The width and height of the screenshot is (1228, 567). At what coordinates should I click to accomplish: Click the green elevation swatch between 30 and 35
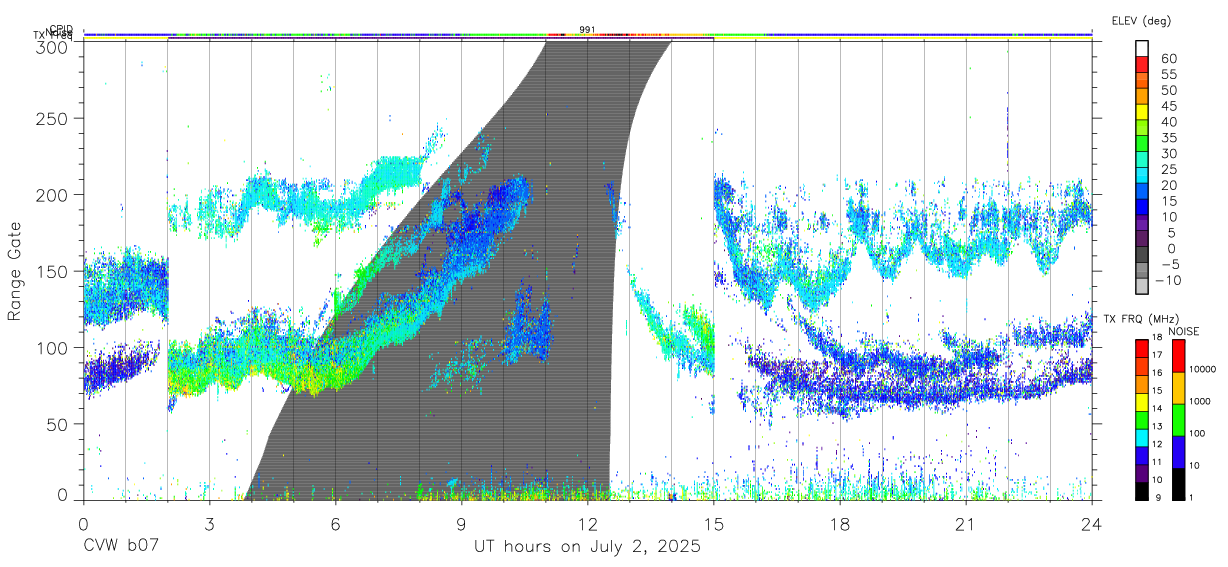pos(1142,144)
